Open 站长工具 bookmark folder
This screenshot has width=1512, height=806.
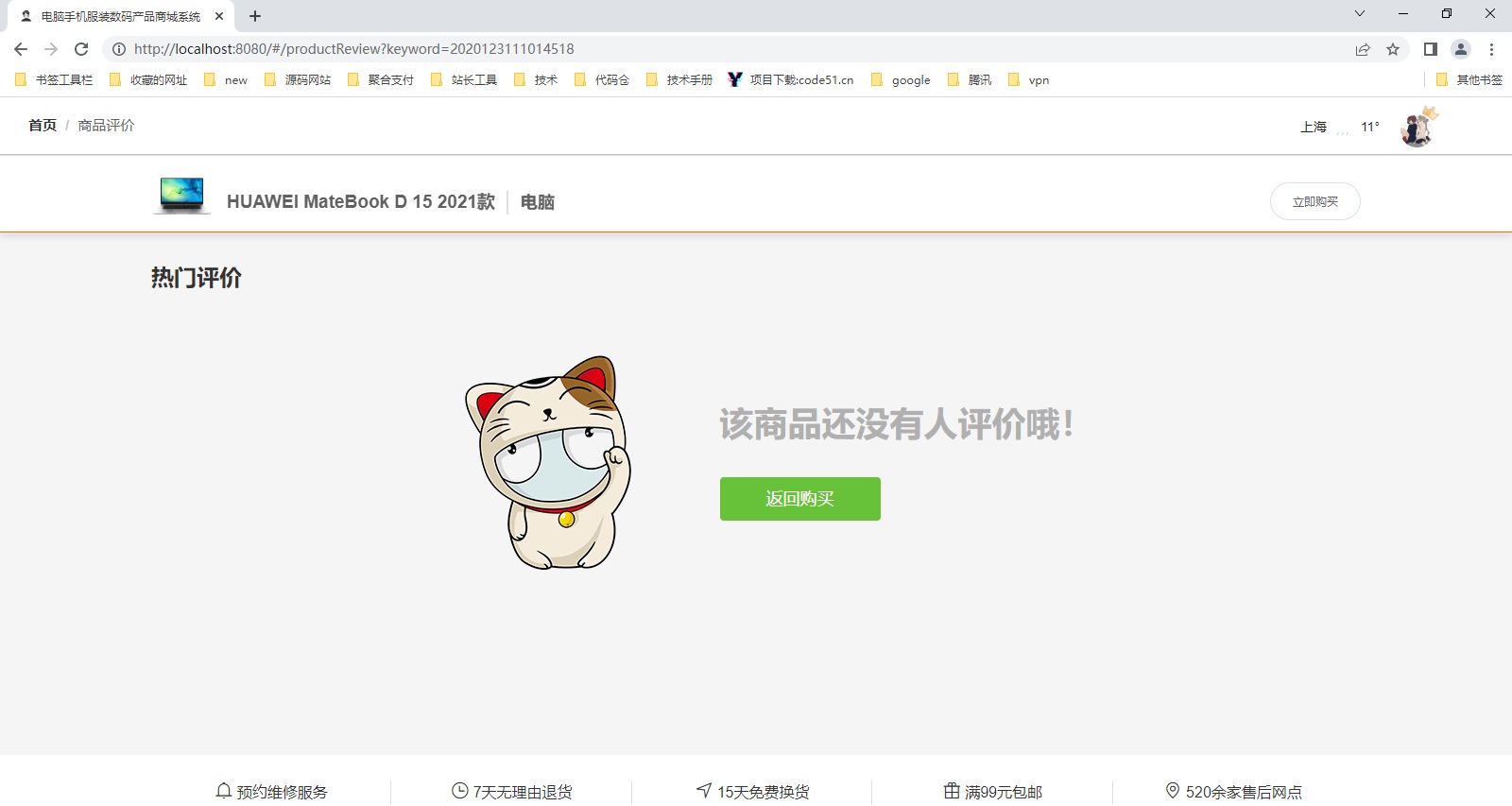click(x=464, y=80)
